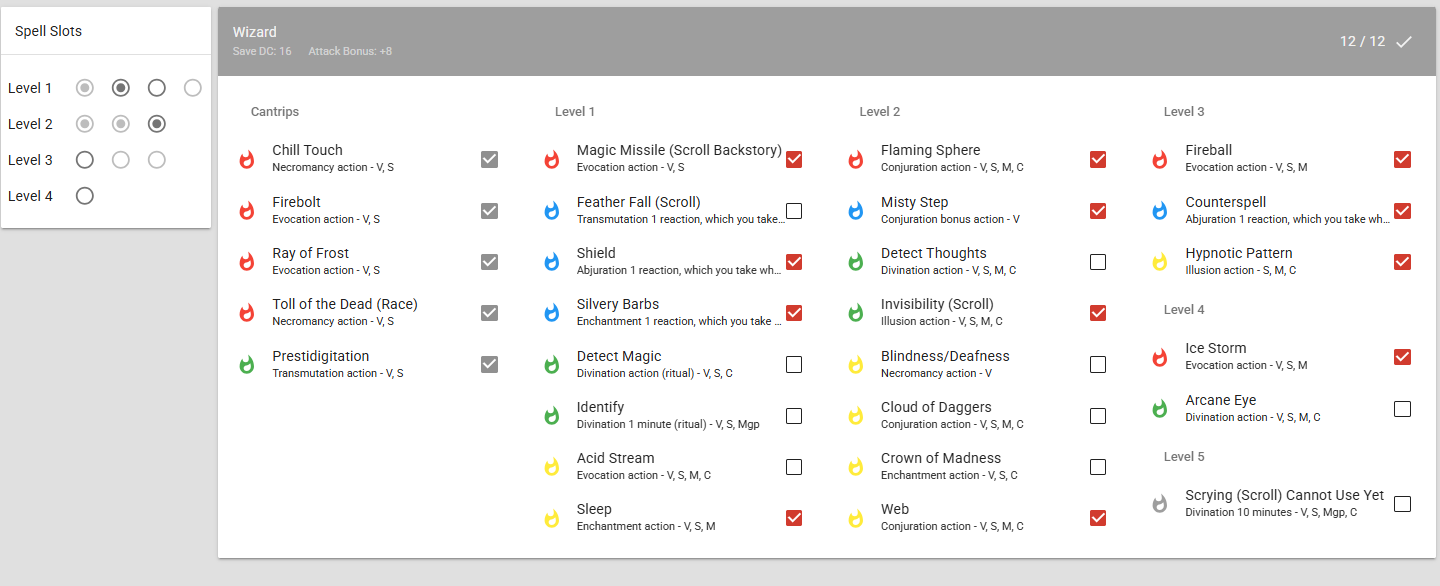This screenshot has height=586, width=1440.
Task: Click the flame icon next to Firebolt
Action: tap(247, 211)
